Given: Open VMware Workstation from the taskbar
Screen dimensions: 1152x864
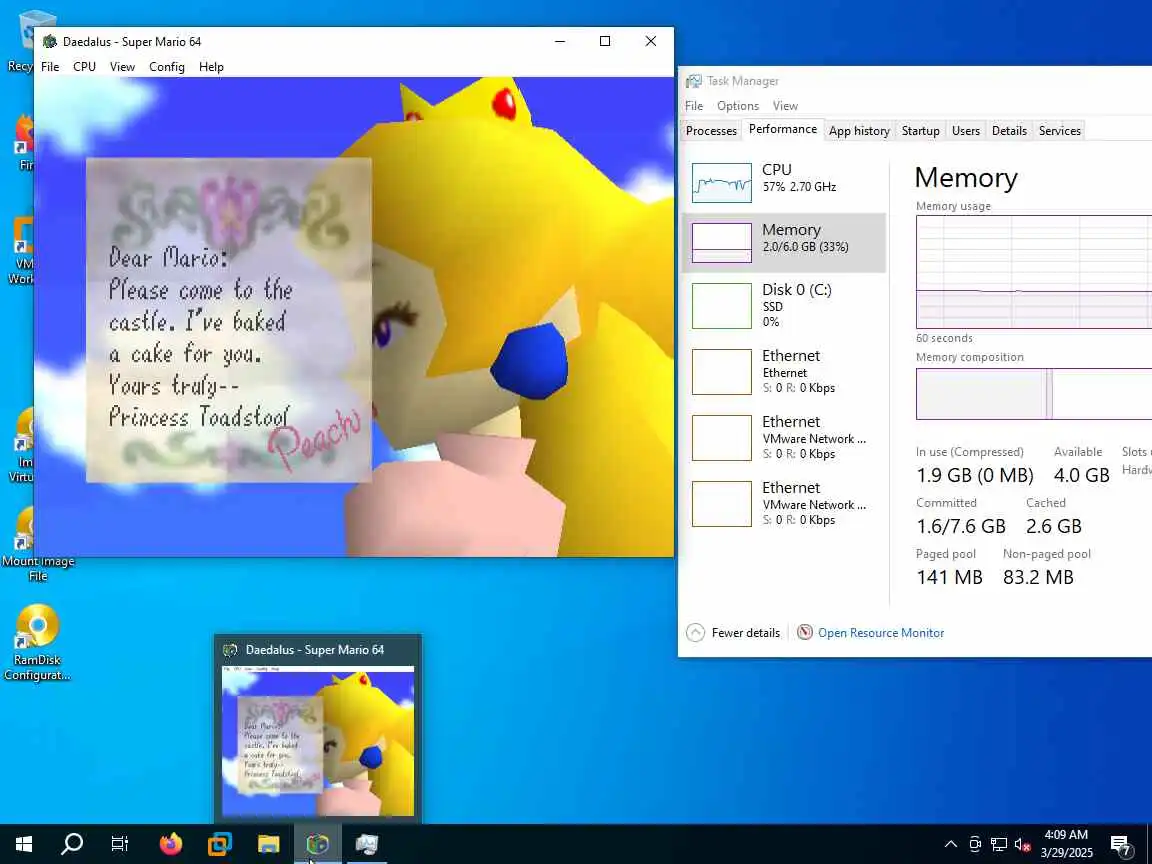Looking at the screenshot, I should (x=220, y=844).
